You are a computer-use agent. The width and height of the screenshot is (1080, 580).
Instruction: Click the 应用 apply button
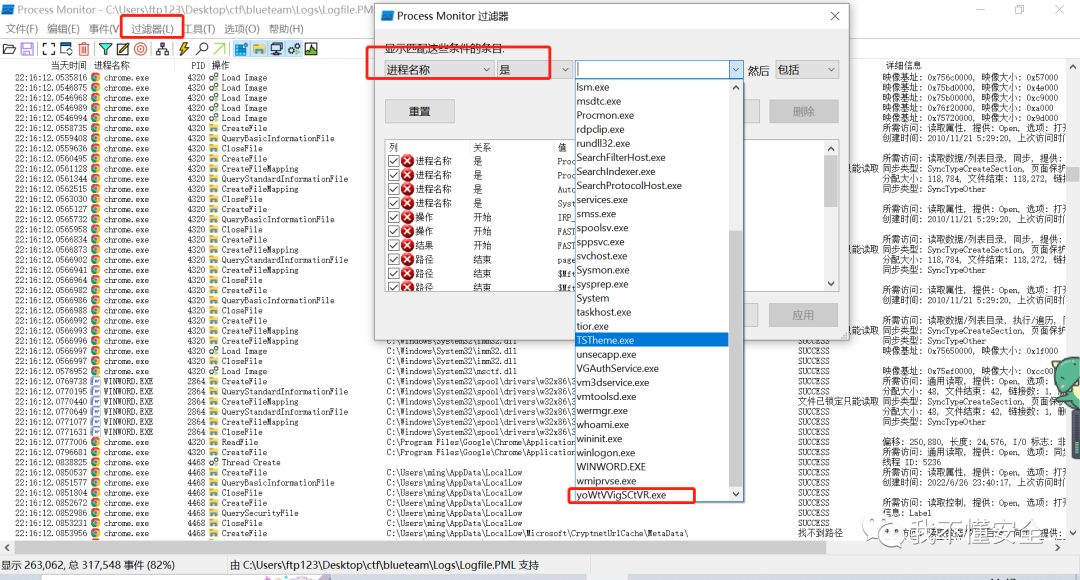coord(803,315)
